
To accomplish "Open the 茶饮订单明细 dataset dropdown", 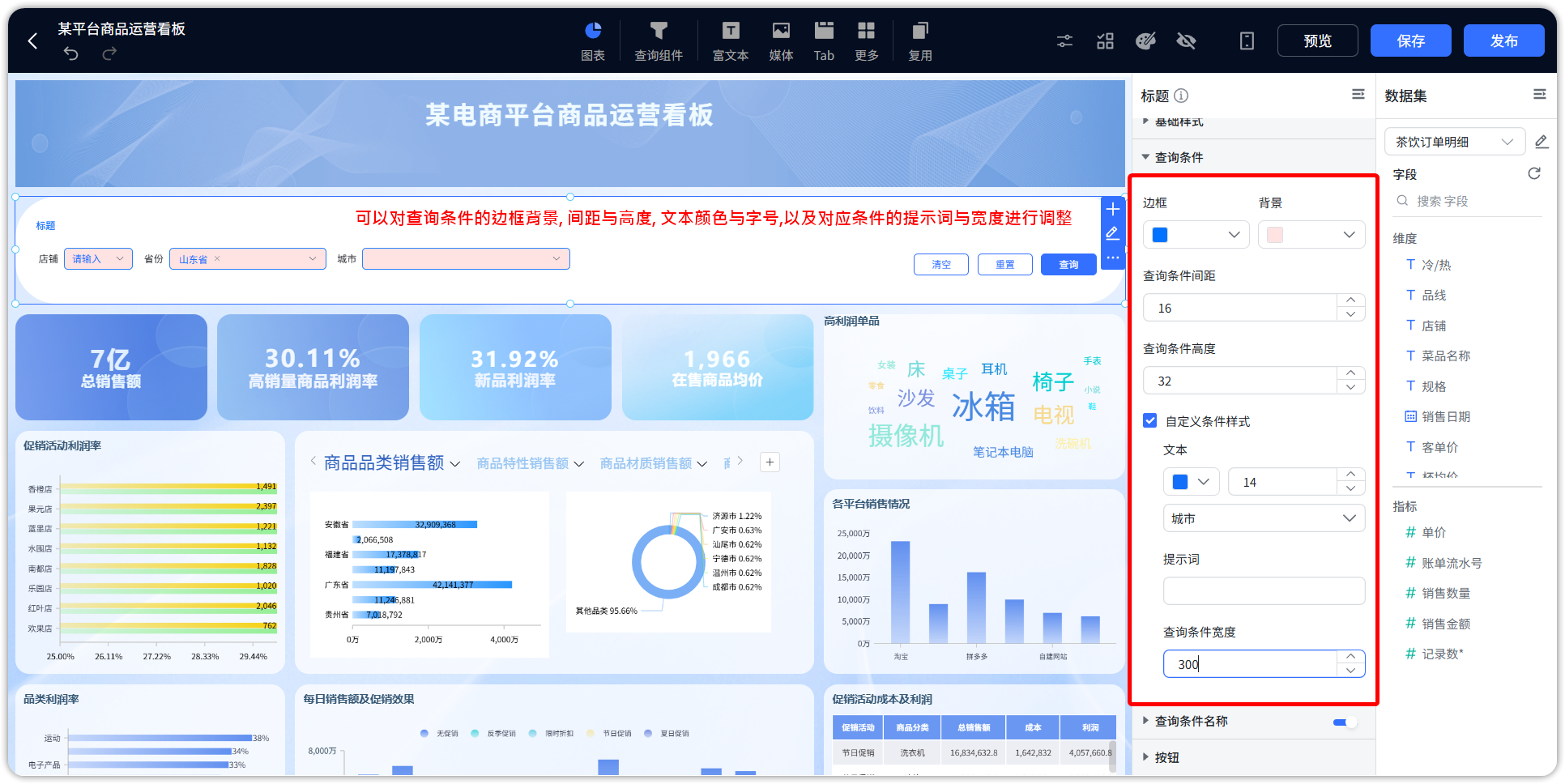I will click(1455, 142).
